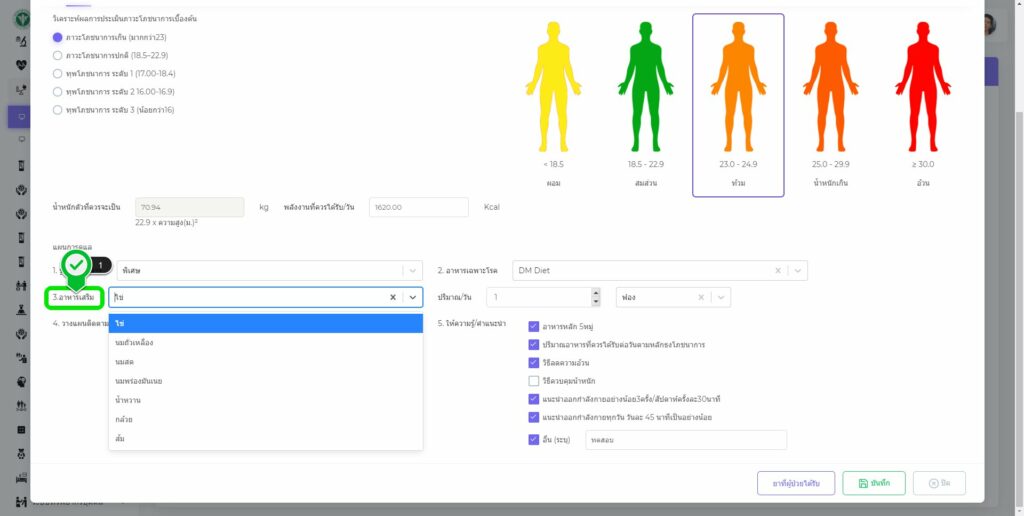This screenshot has height=516, width=1024.
Task: Select radio ภาวะโภชนาการปกติ (18.5–22.9)
Action: (x=58, y=55)
